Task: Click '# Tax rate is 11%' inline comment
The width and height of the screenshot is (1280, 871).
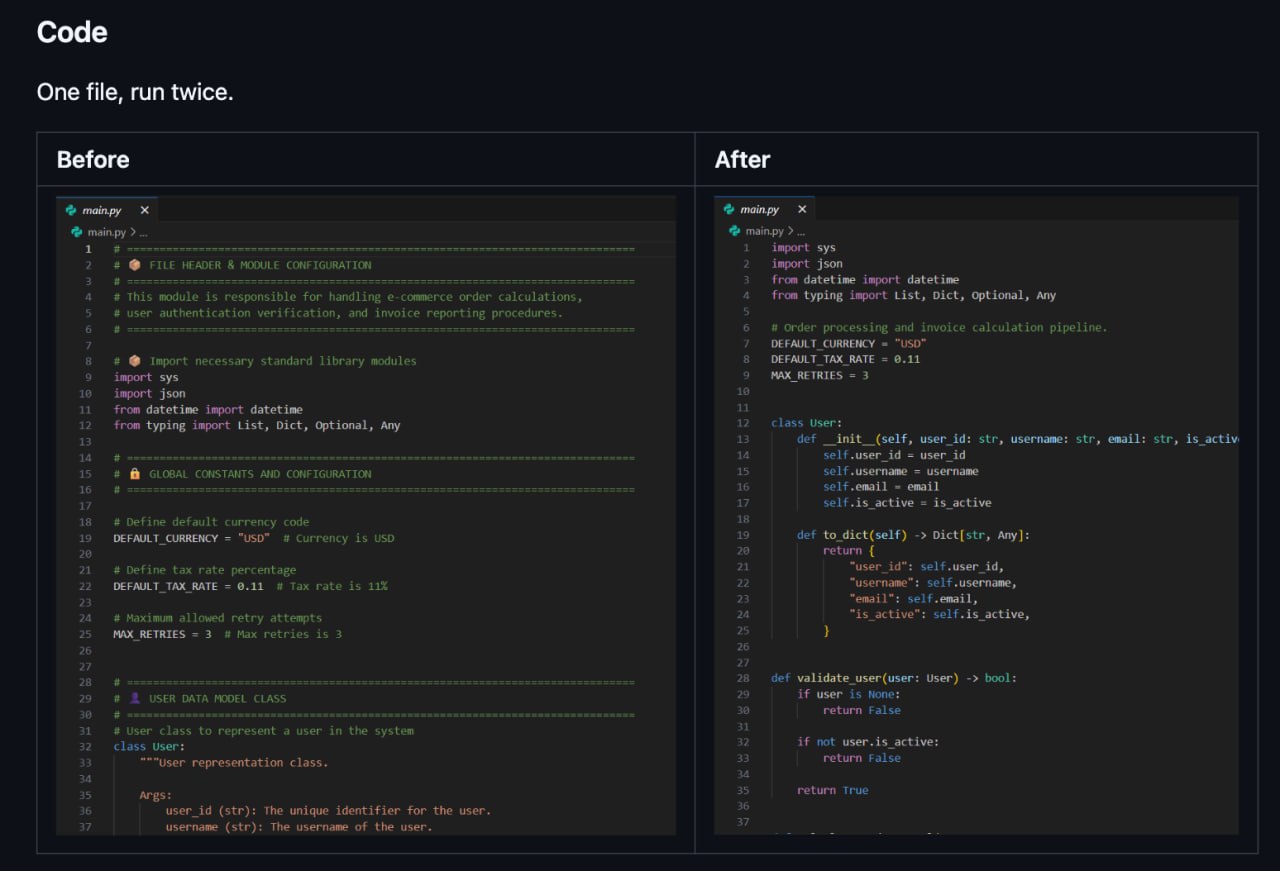Action: (x=332, y=586)
